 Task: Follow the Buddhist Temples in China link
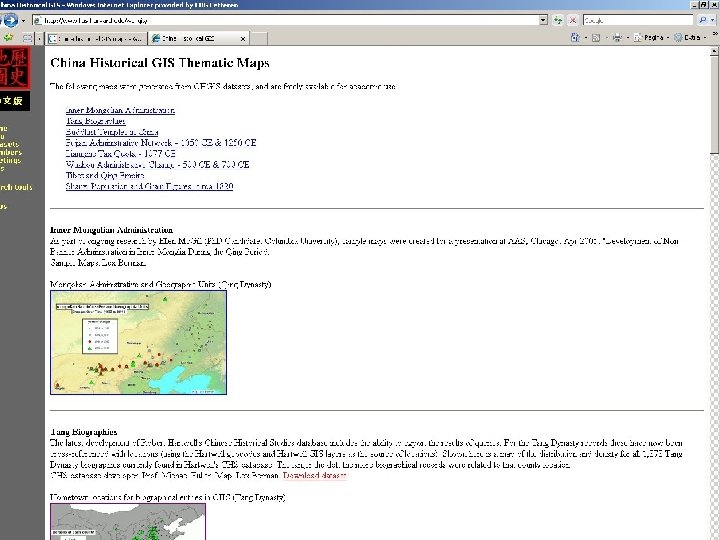pyautogui.click(x=112, y=132)
